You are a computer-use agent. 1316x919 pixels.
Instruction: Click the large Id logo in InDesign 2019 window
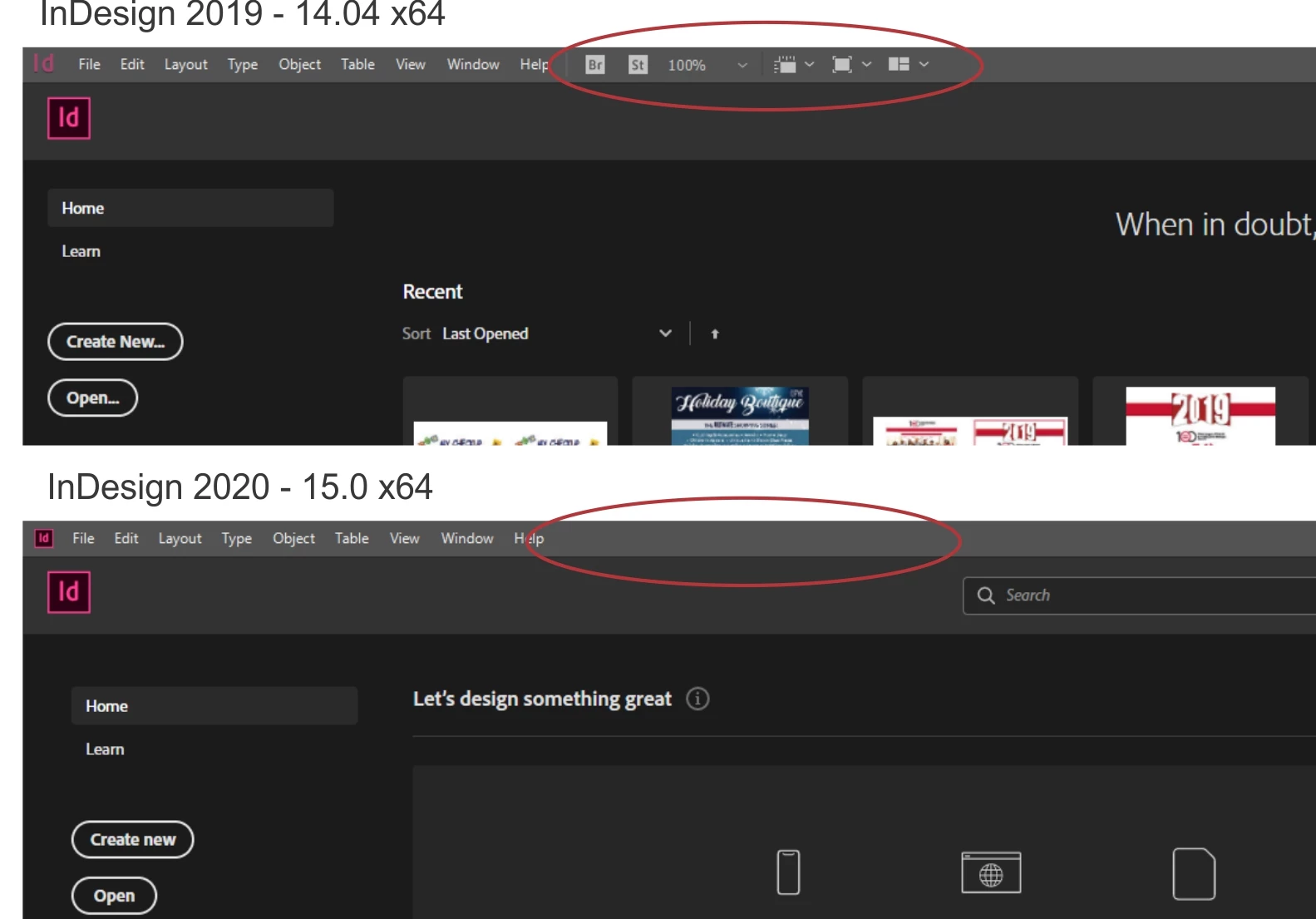69,118
